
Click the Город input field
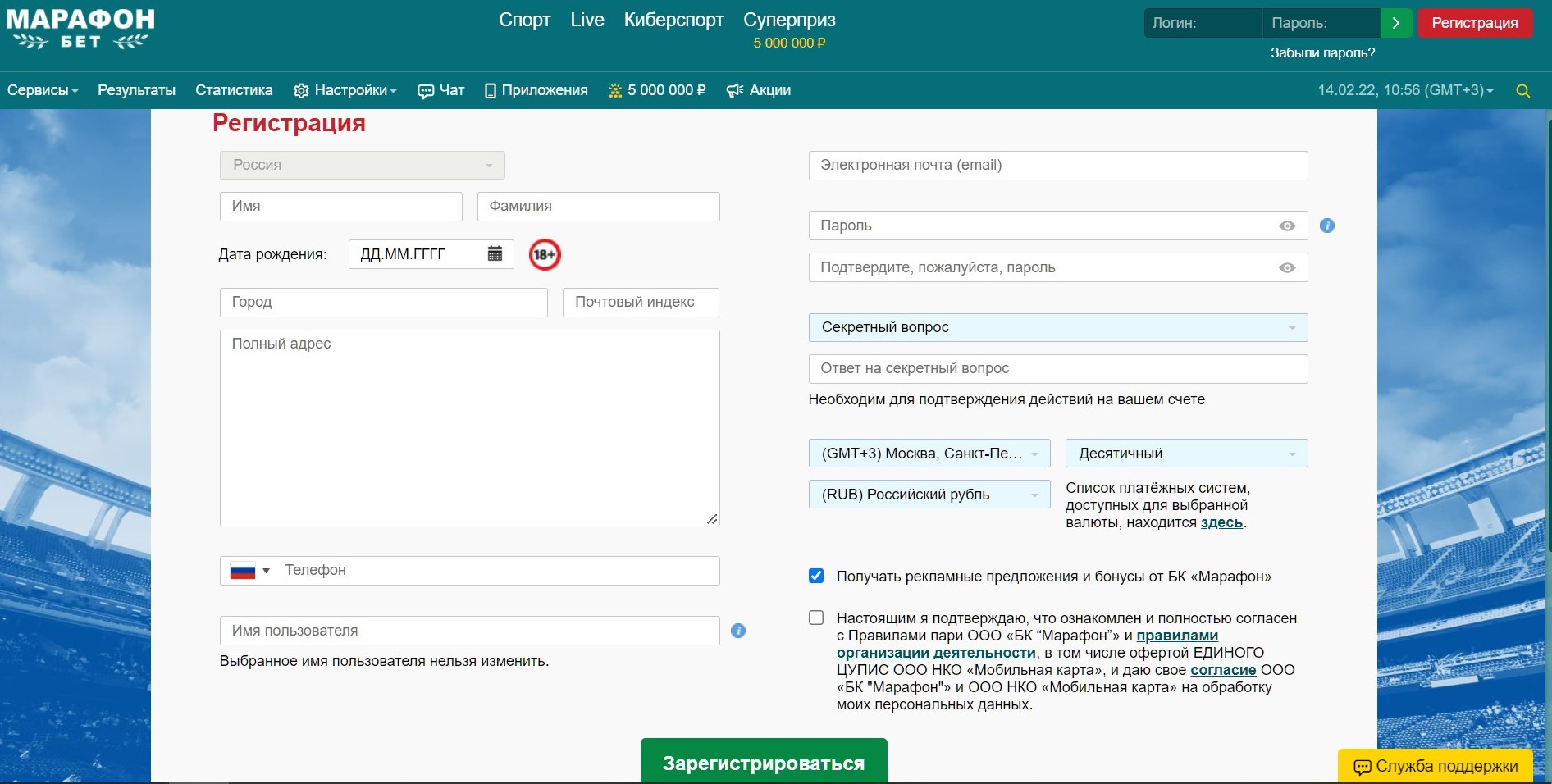point(384,303)
